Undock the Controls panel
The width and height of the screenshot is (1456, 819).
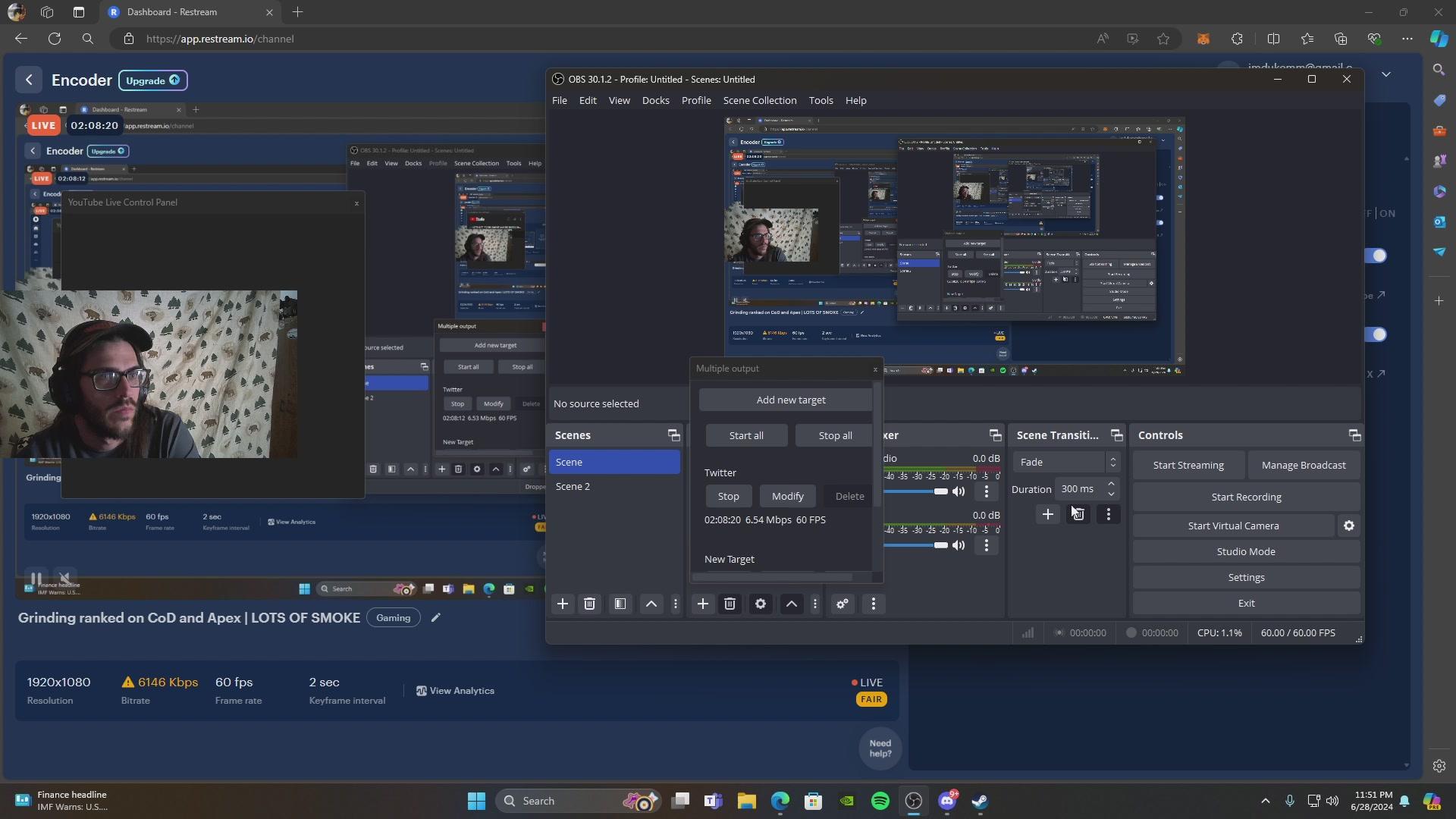pos(1354,435)
